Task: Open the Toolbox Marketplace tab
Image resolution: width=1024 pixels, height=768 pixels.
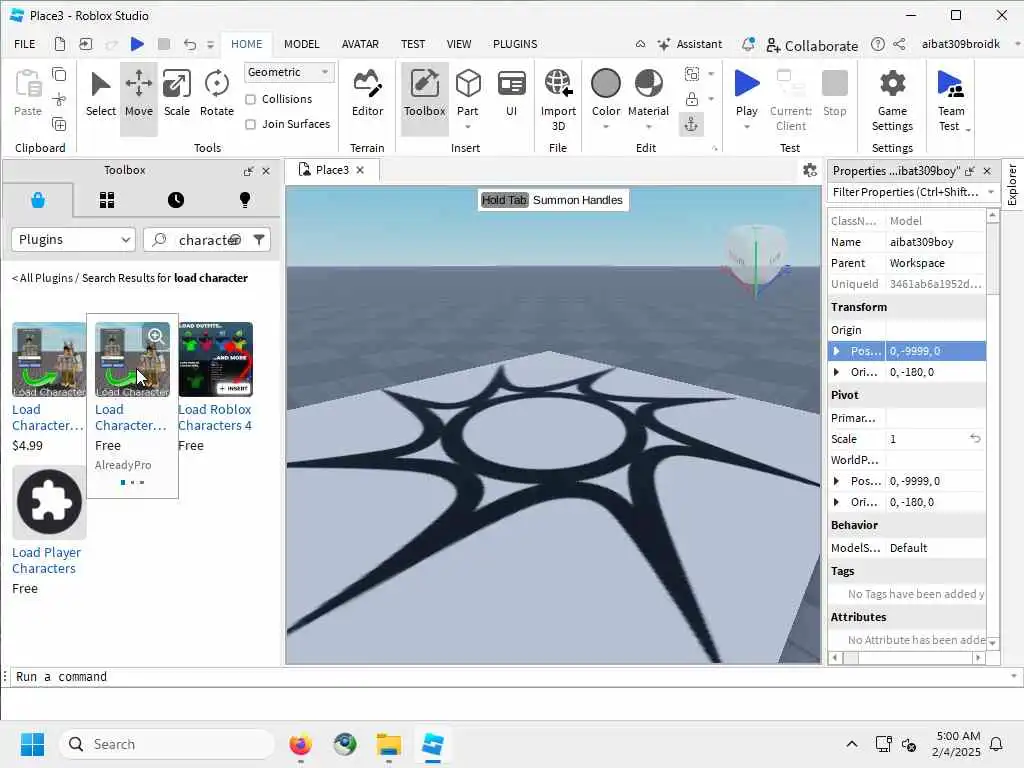Action: tap(38, 200)
